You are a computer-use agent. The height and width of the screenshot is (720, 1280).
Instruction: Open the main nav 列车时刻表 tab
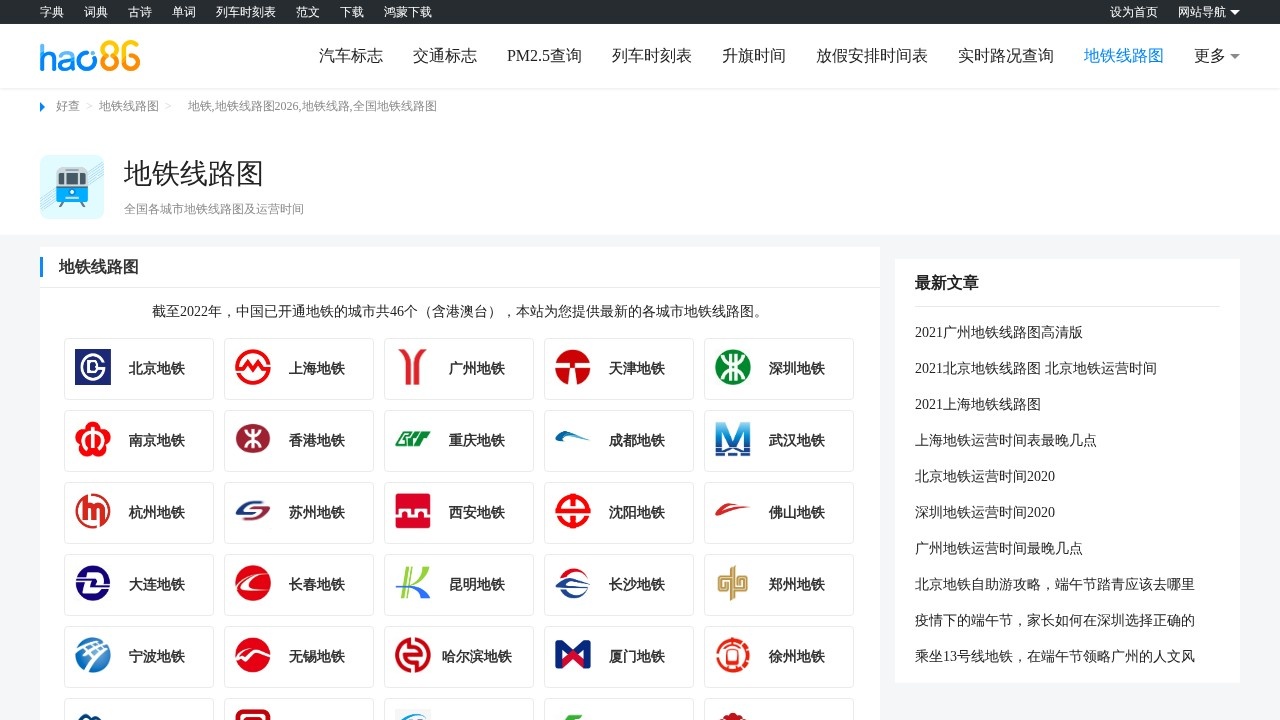coord(652,56)
